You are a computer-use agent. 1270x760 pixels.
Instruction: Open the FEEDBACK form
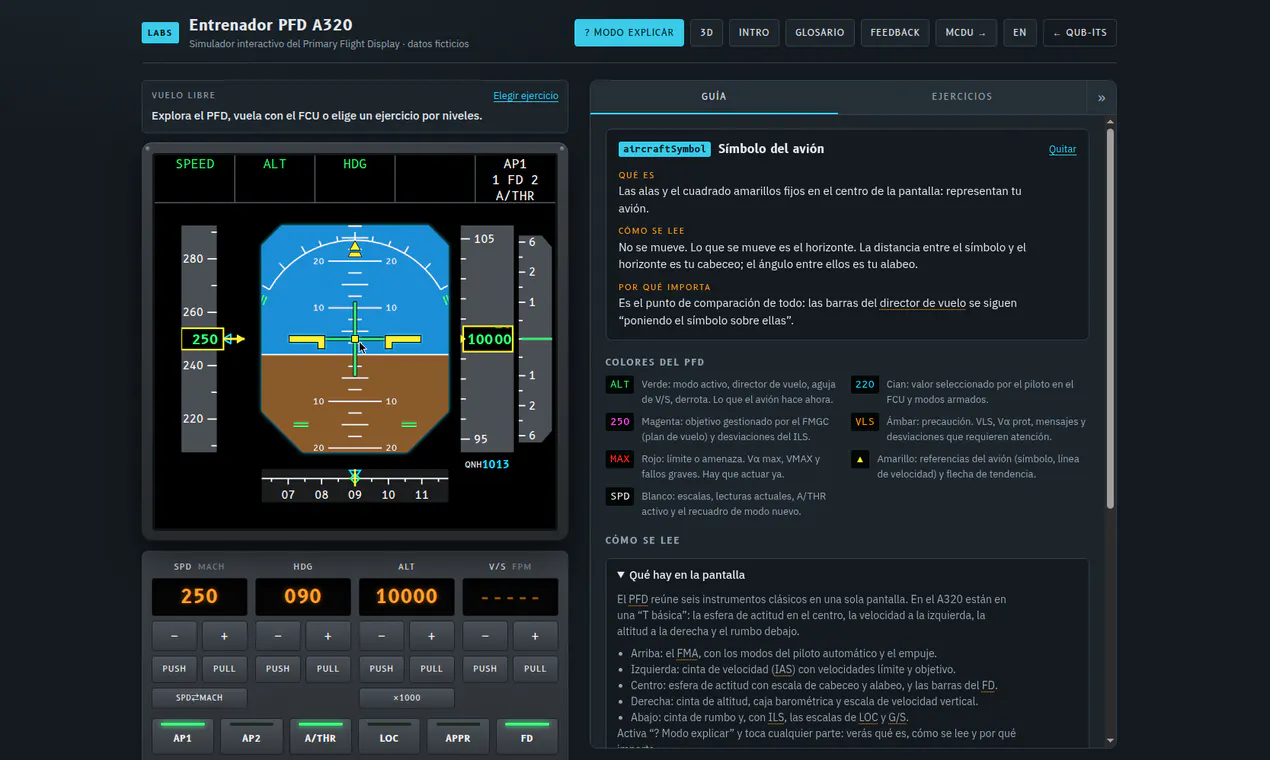(x=895, y=33)
